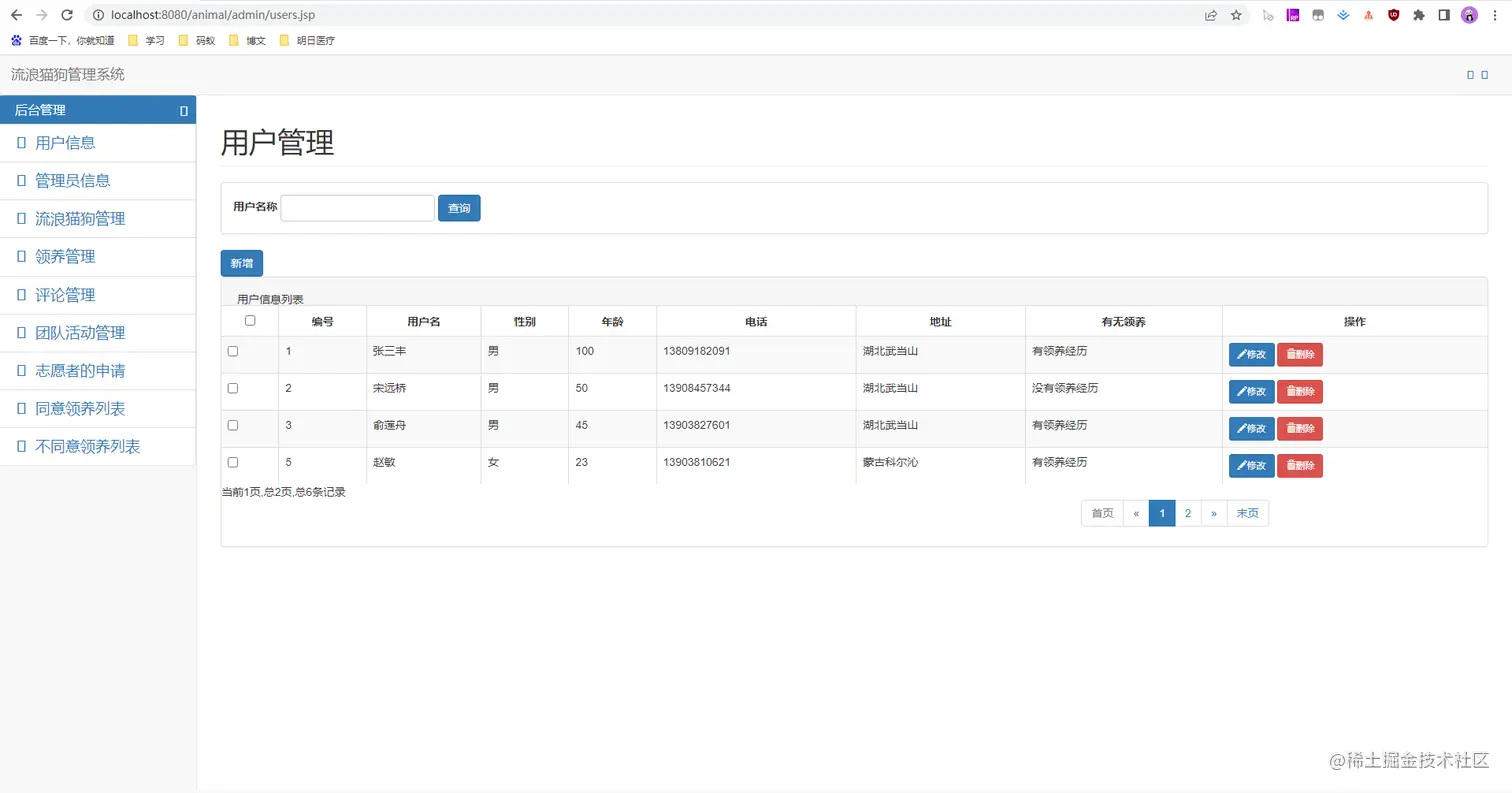The height and width of the screenshot is (793, 1512).
Task: Click the 流浪猫狗管理系统 site title
Action: click(x=68, y=75)
